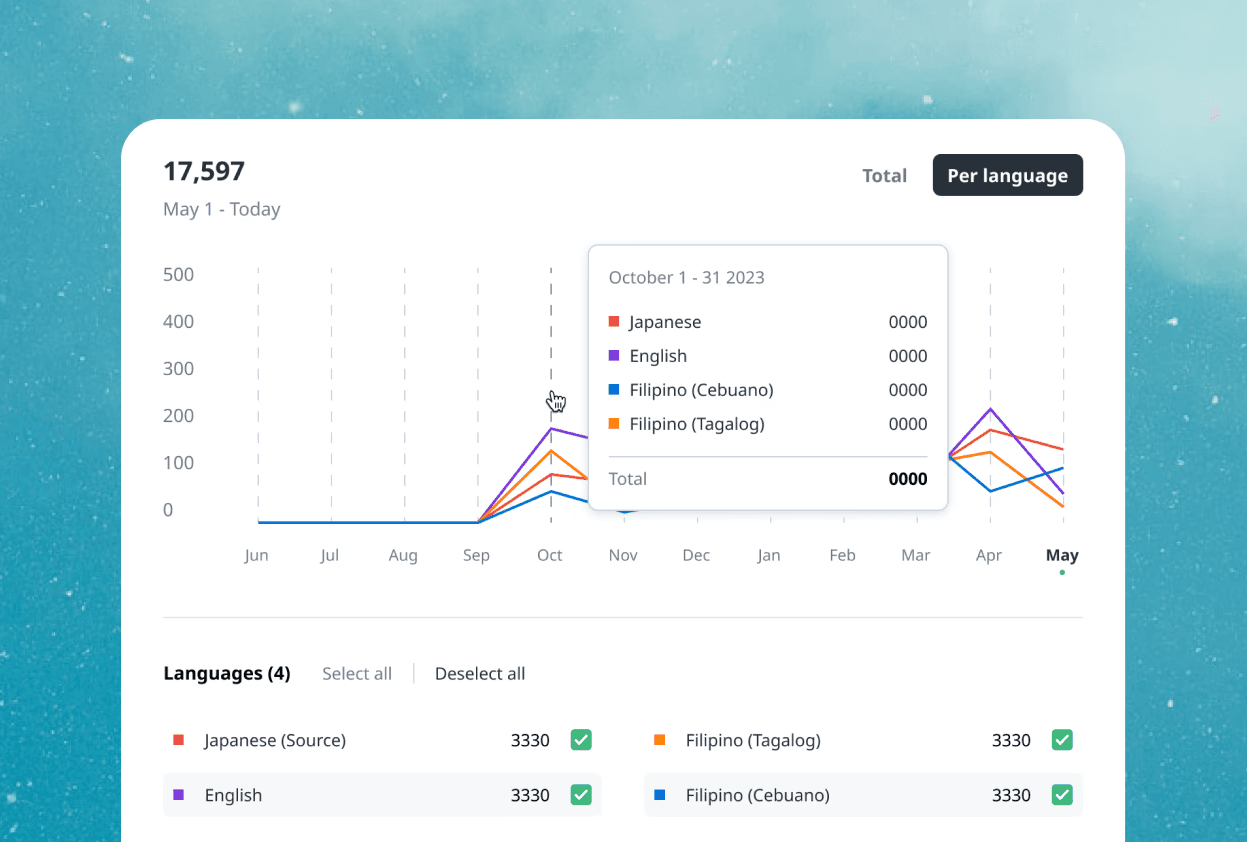Viewport: 1247px width, 842px height.
Task: Uncheck the English language checkbox
Action: click(x=581, y=795)
